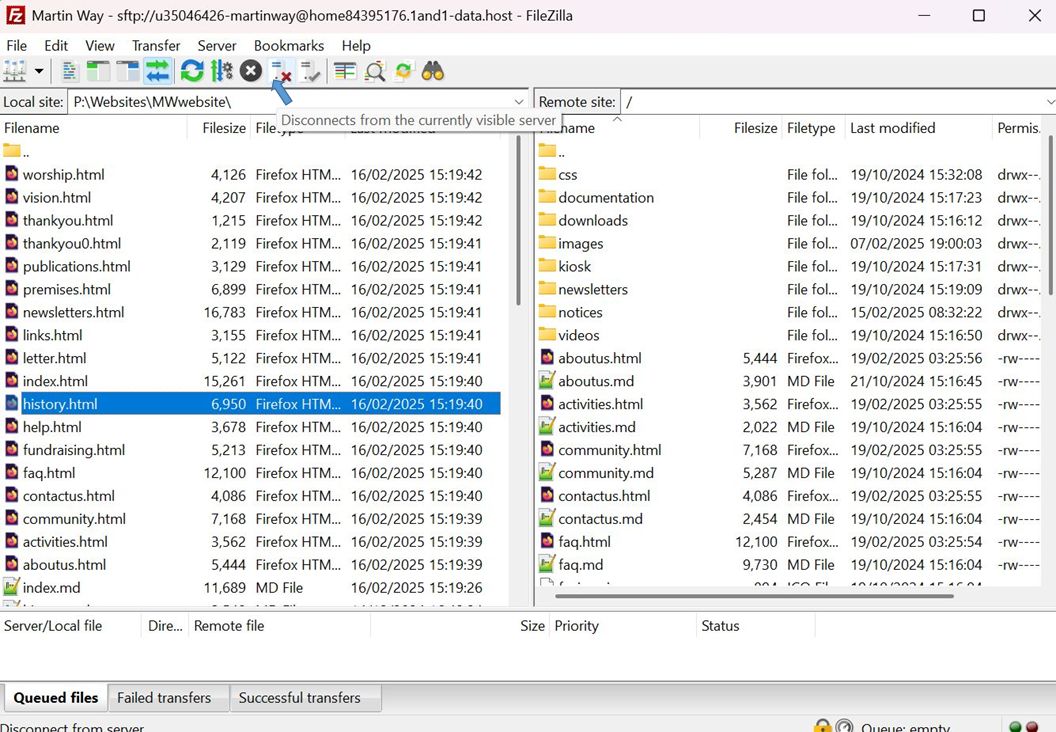
Task: Toggle remote directory tree display
Action: [128, 71]
